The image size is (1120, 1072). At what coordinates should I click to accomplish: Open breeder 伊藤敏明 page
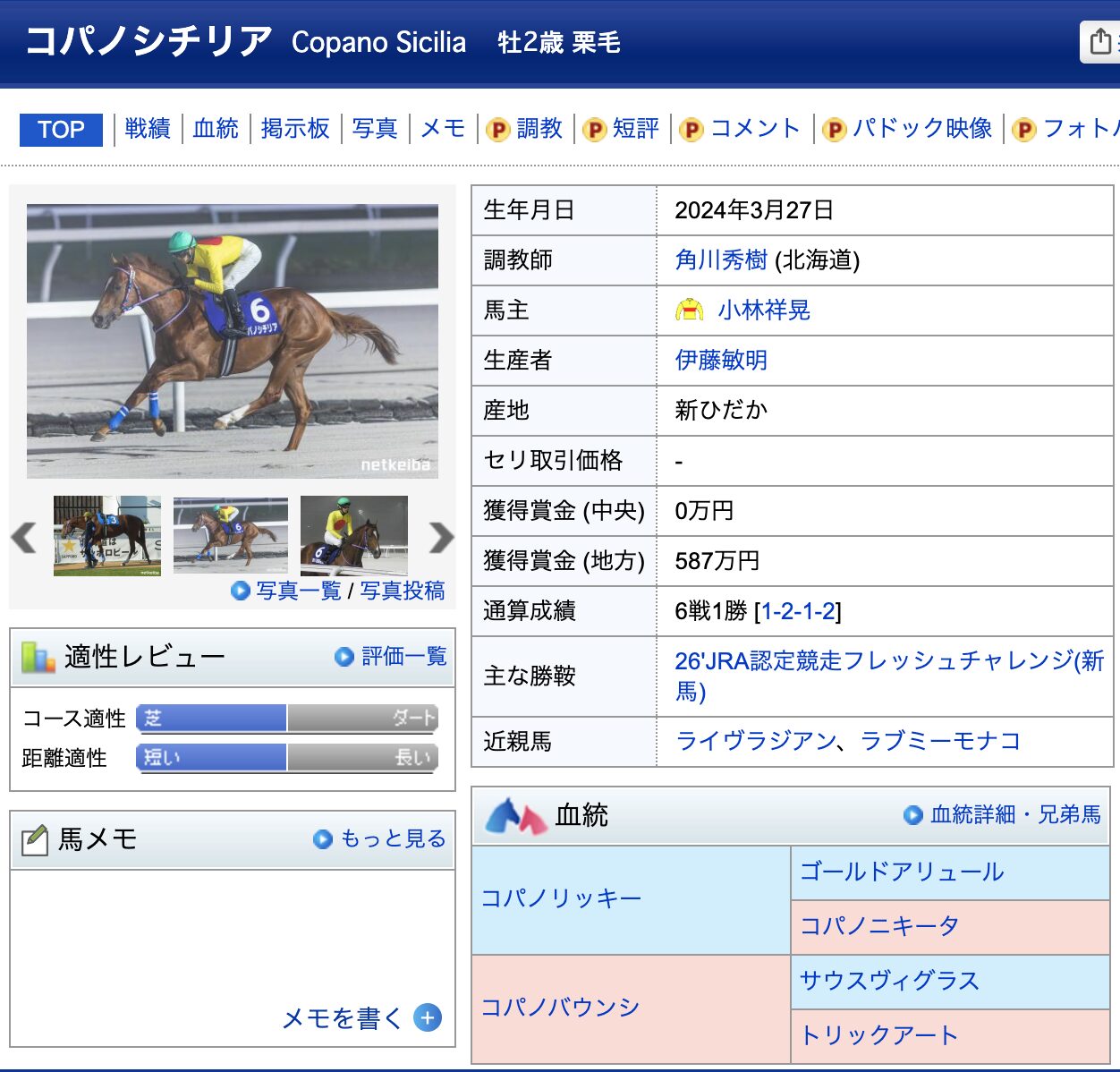tap(721, 360)
